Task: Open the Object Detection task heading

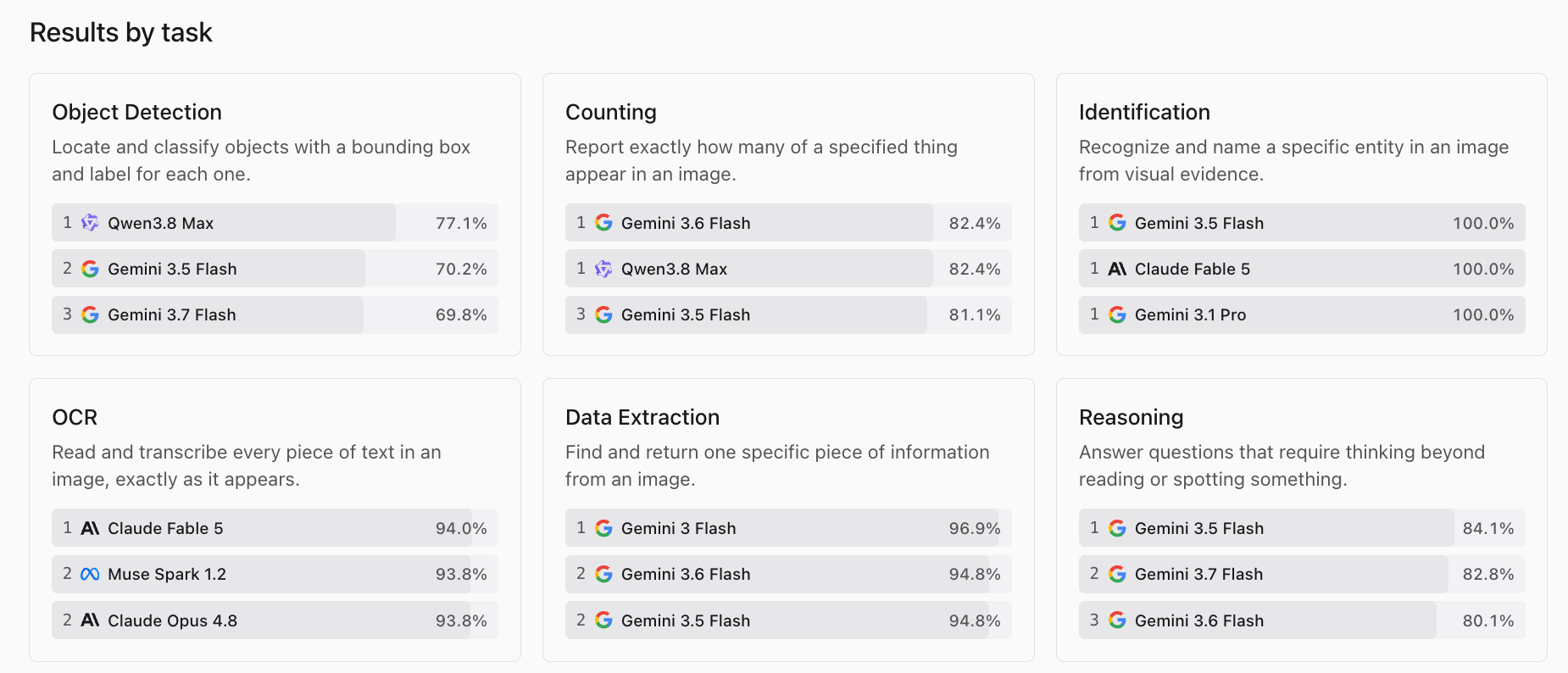Action: pyautogui.click(x=137, y=112)
